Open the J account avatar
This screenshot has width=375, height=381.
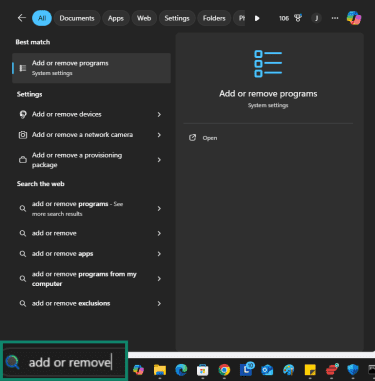coord(316,18)
